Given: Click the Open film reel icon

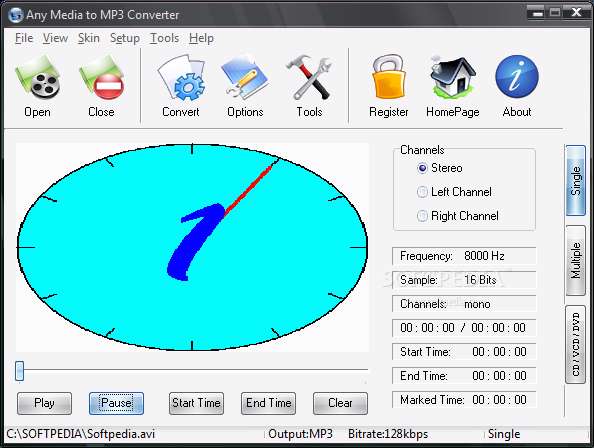Looking at the screenshot, I should point(37,77).
